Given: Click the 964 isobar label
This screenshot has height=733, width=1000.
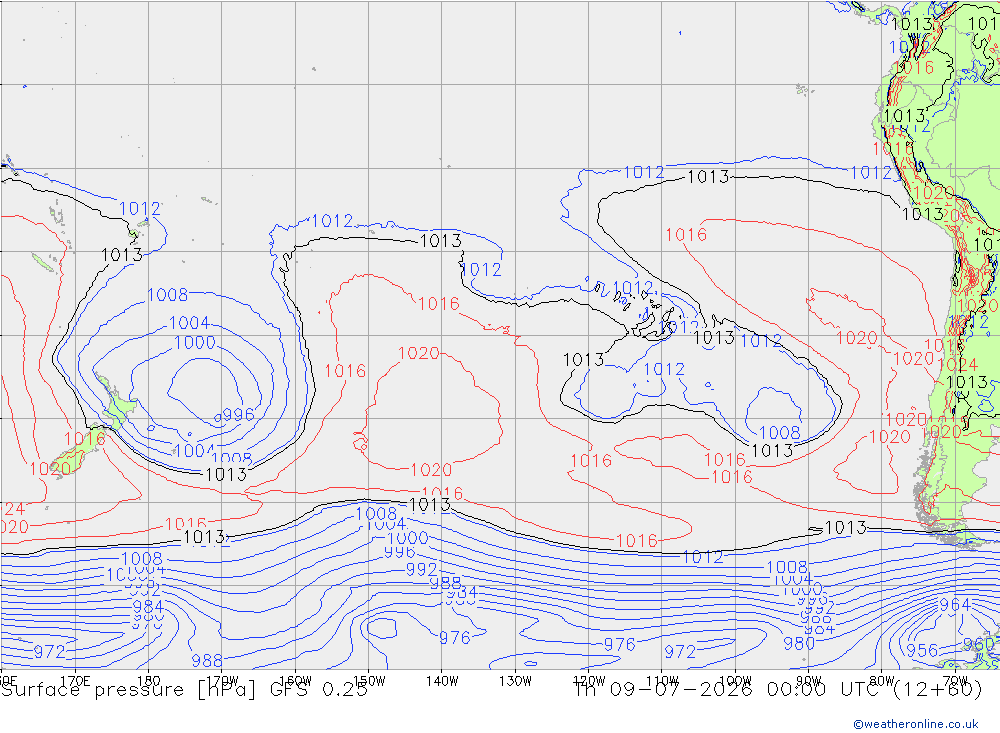Looking at the screenshot, I should (x=955, y=604).
